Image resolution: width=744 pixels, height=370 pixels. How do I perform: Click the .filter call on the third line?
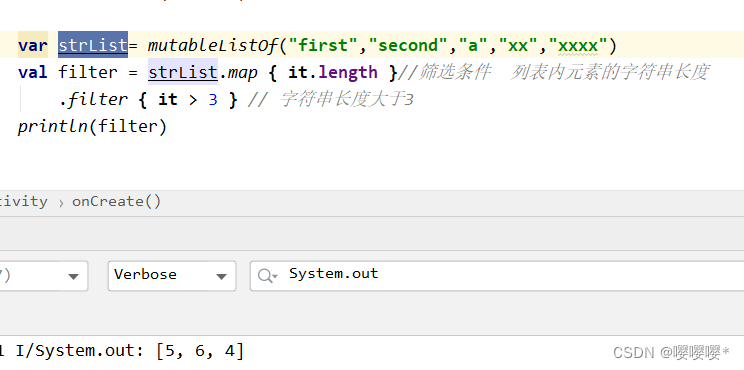93,99
